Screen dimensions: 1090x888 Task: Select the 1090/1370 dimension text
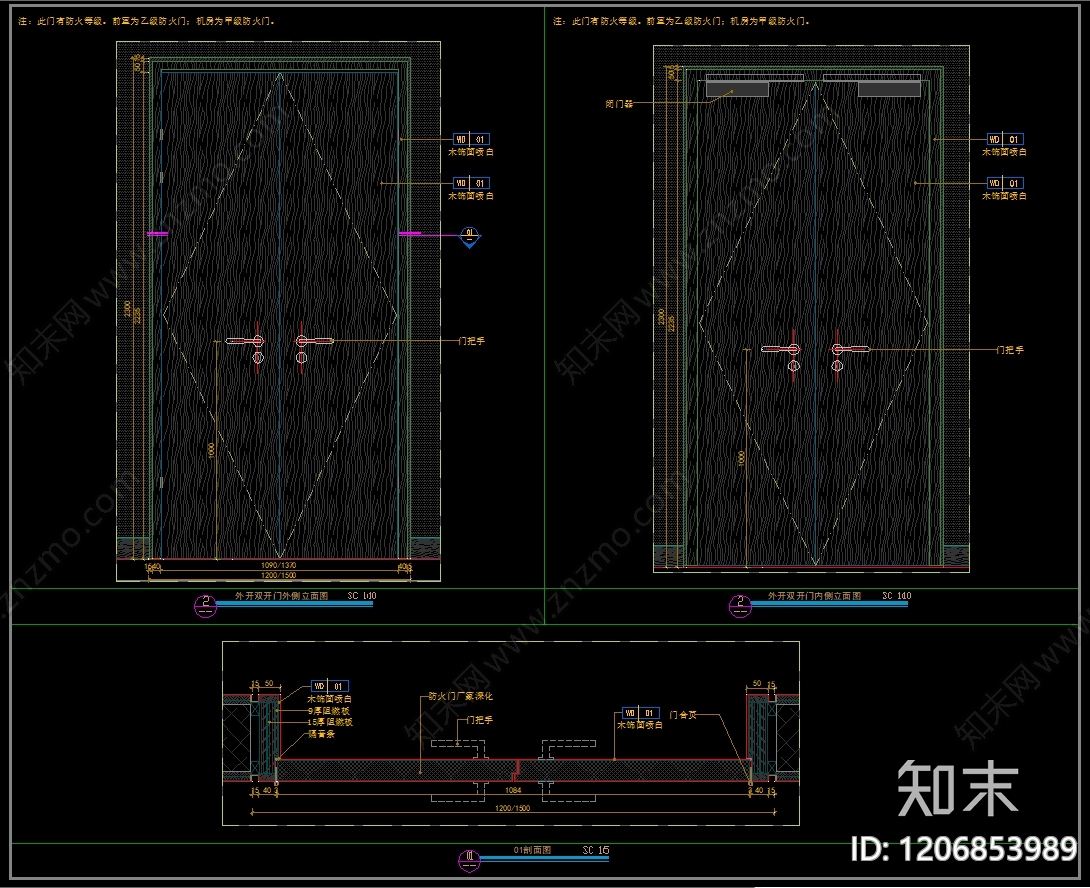tap(279, 565)
